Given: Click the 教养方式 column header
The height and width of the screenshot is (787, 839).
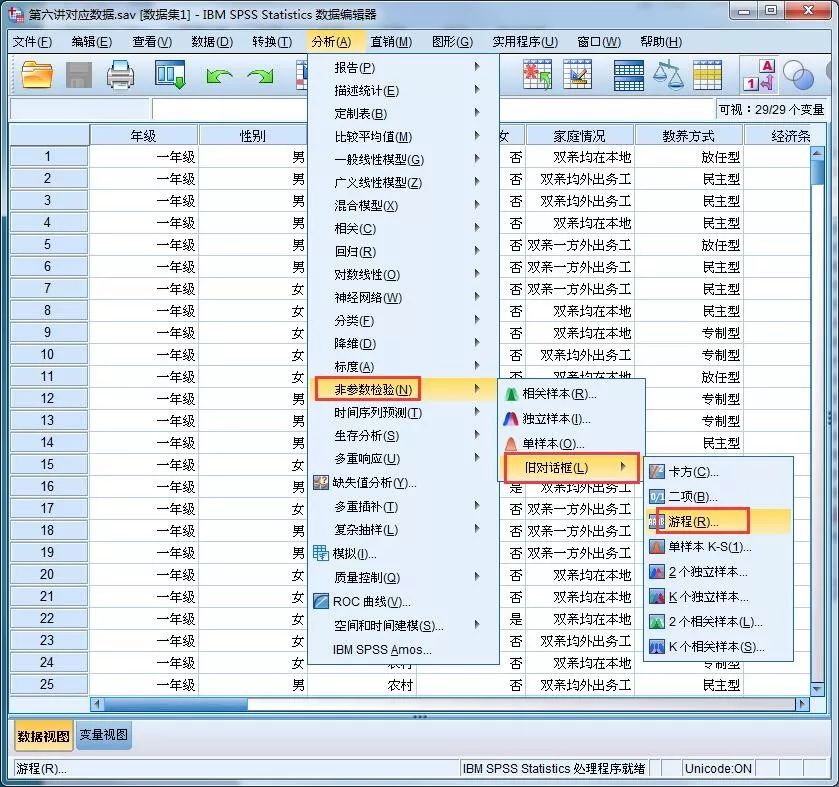Looking at the screenshot, I should tap(689, 135).
